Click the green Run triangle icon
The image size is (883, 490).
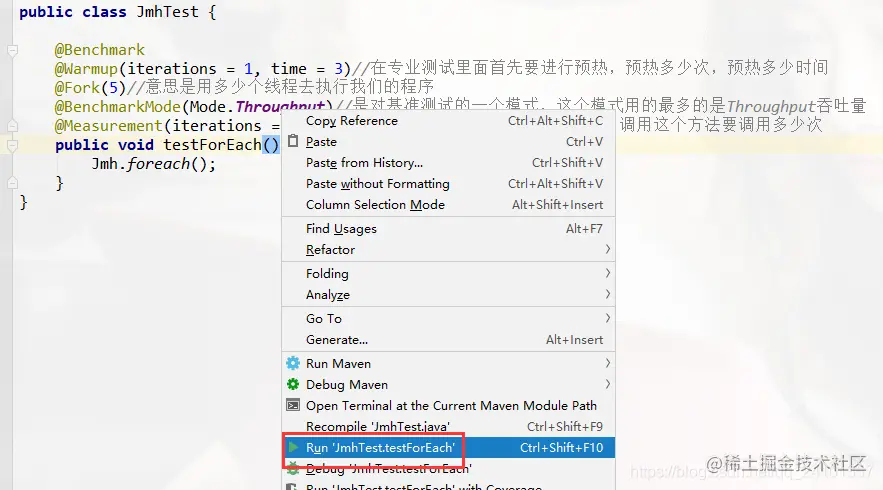[293, 448]
